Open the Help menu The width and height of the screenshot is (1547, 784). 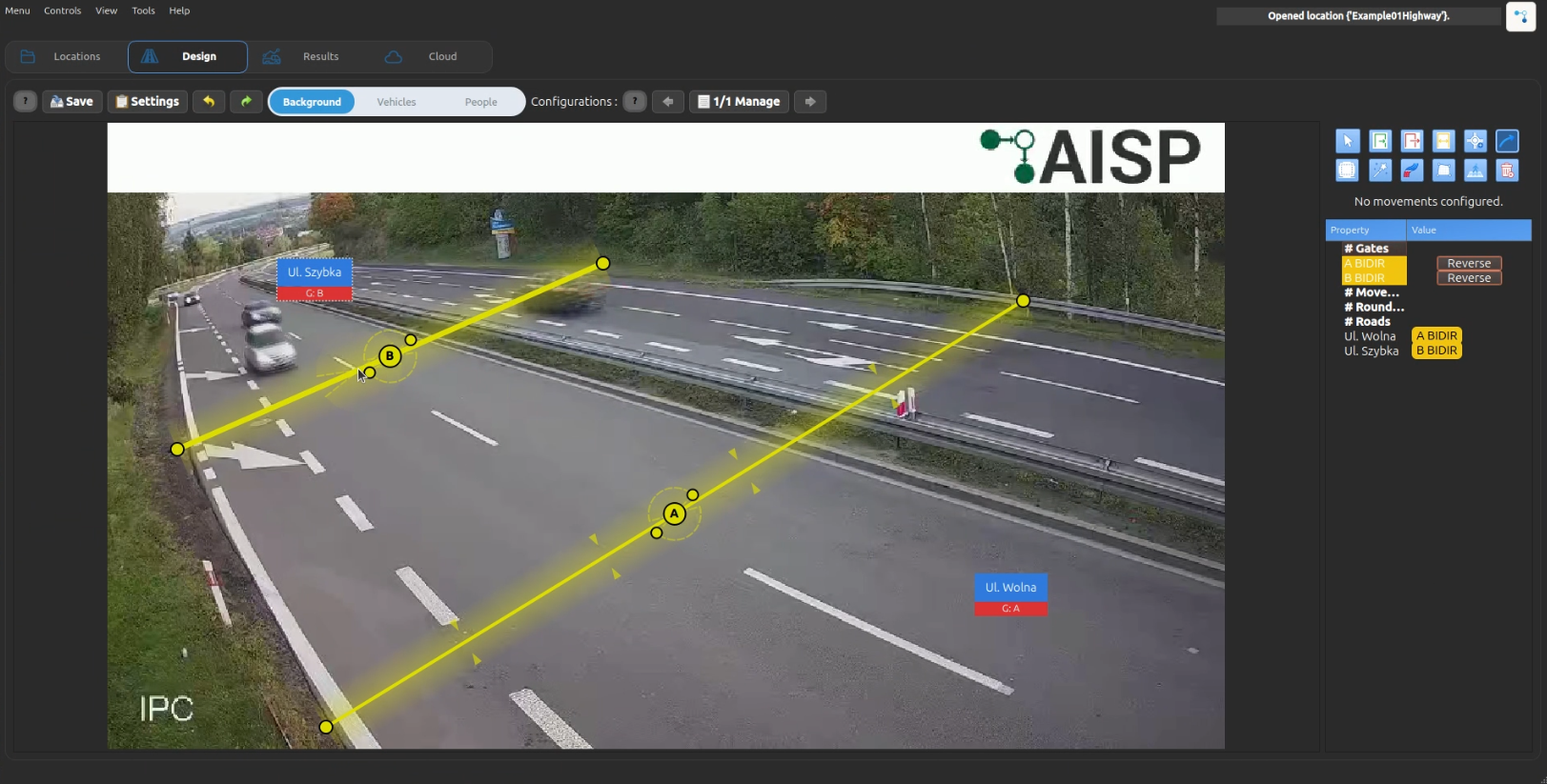tap(179, 10)
